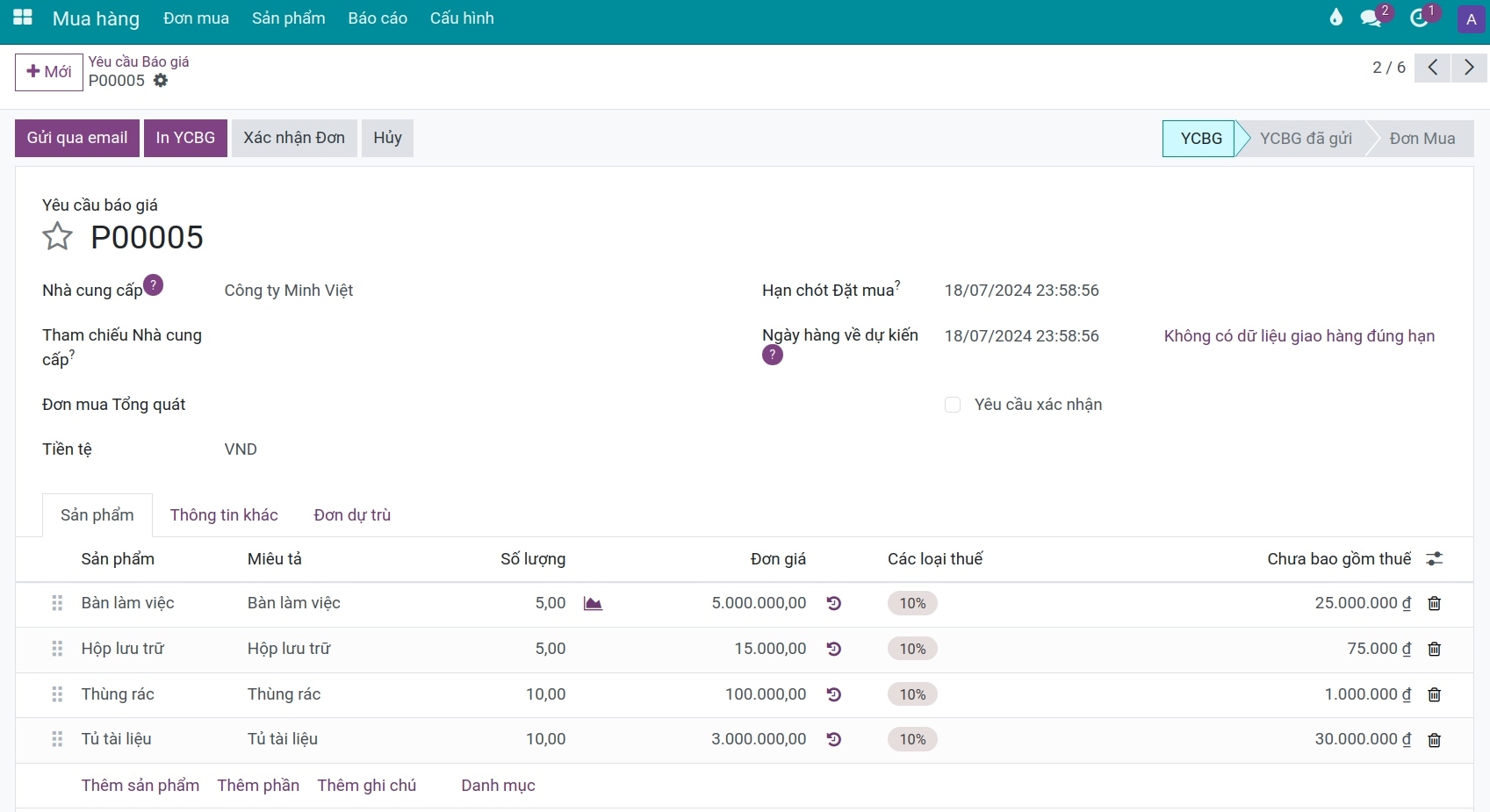Click the 10% tax tag on Bàn làm việc
Viewport: 1490px width, 812px height.
(x=912, y=603)
